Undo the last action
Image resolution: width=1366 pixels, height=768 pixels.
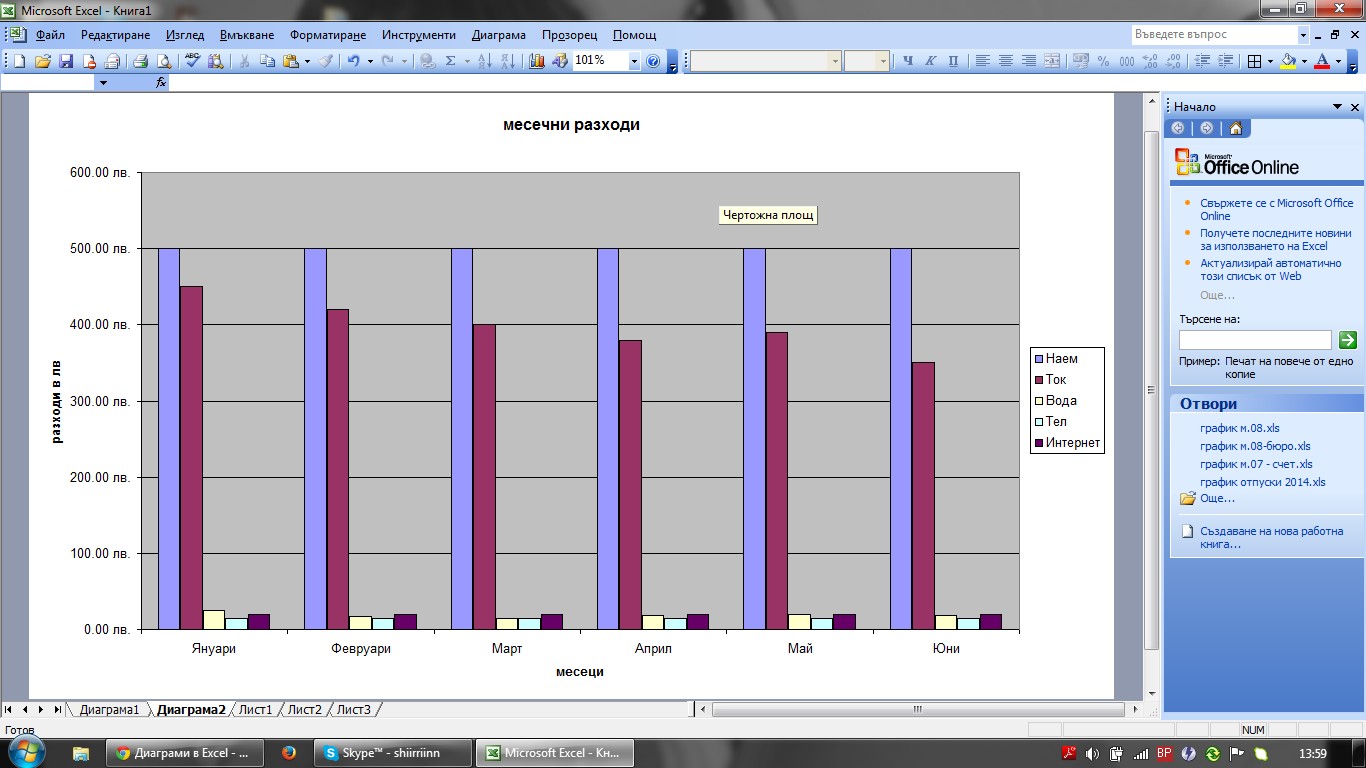click(353, 61)
